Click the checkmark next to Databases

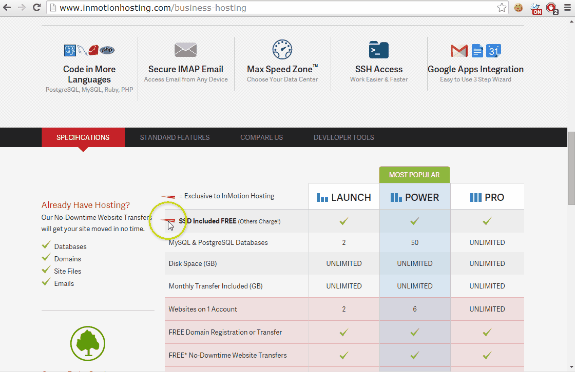46,245
